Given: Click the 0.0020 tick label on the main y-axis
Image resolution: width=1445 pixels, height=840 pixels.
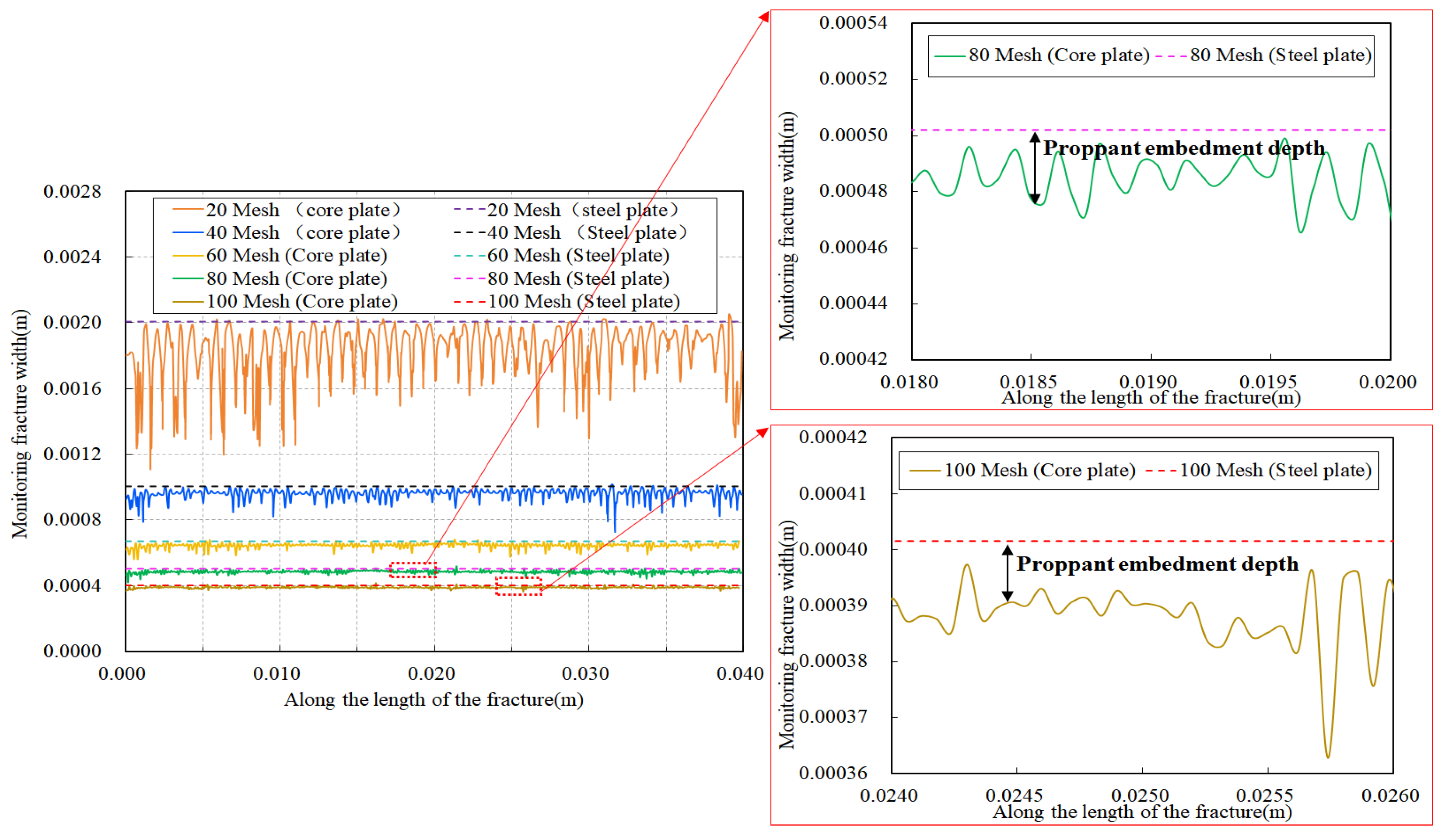Looking at the screenshot, I should (x=72, y=322).
